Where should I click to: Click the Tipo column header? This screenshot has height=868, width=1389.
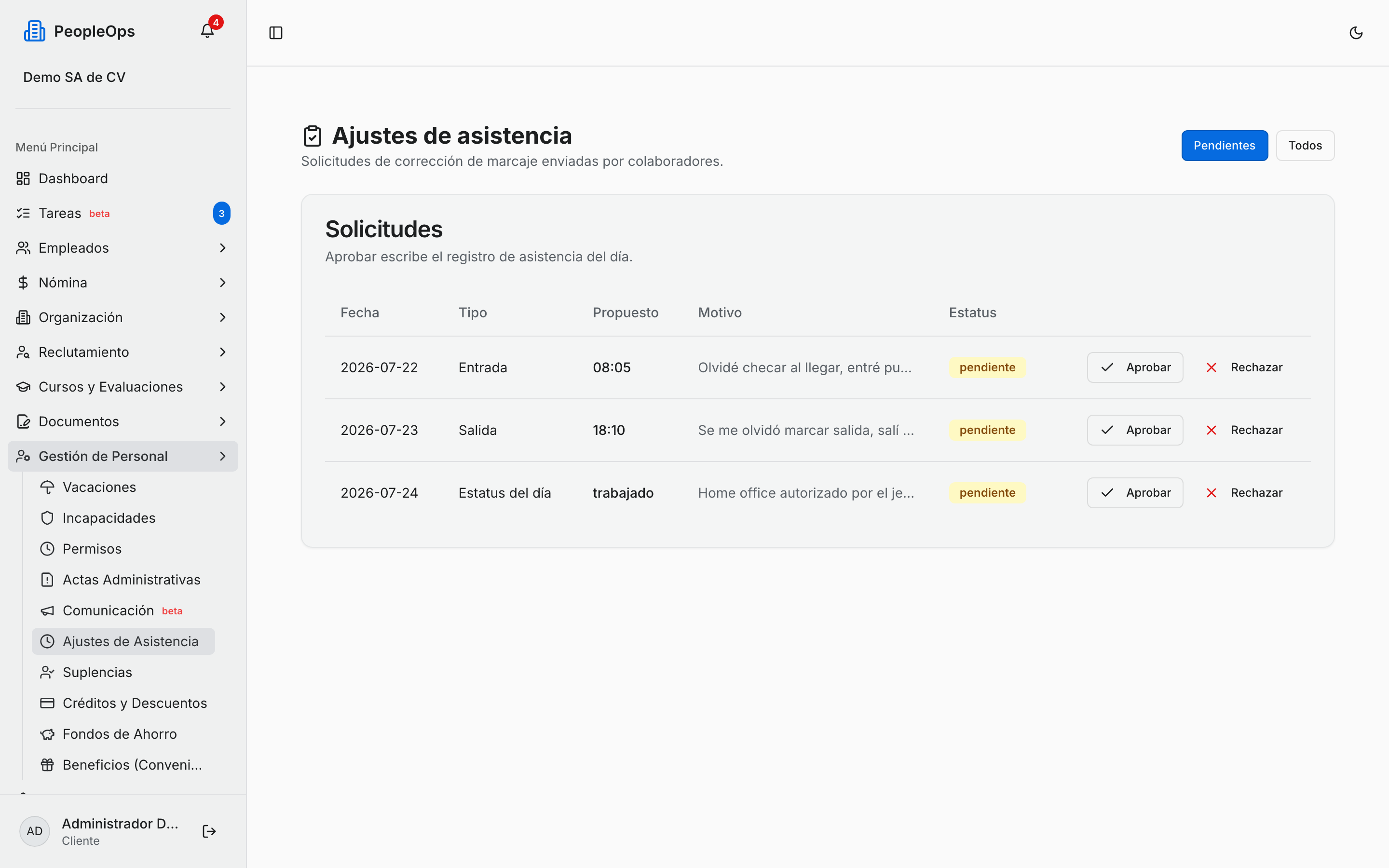[x=472, y=313]
